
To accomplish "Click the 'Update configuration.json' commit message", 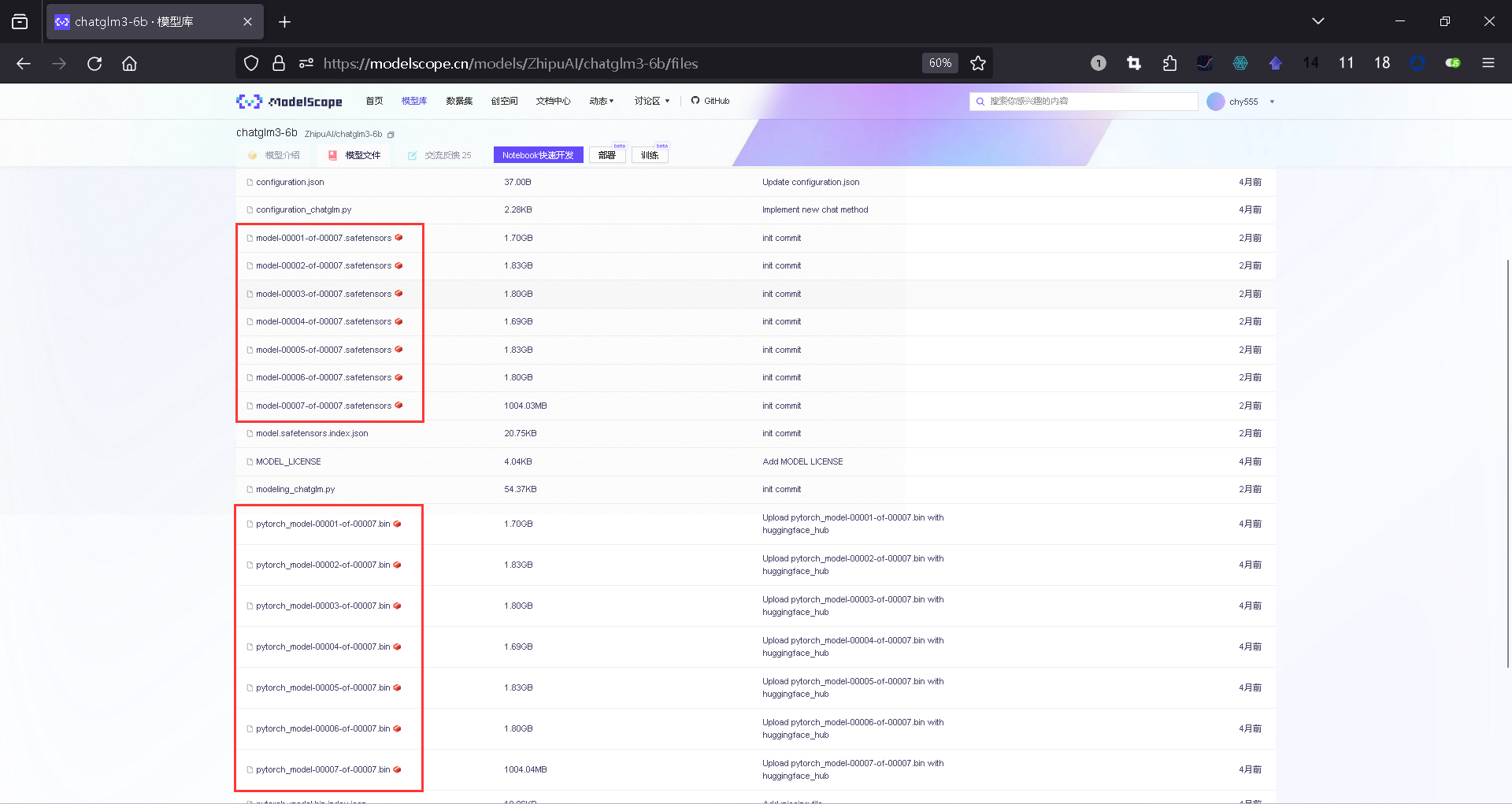I will coord(811,183).
